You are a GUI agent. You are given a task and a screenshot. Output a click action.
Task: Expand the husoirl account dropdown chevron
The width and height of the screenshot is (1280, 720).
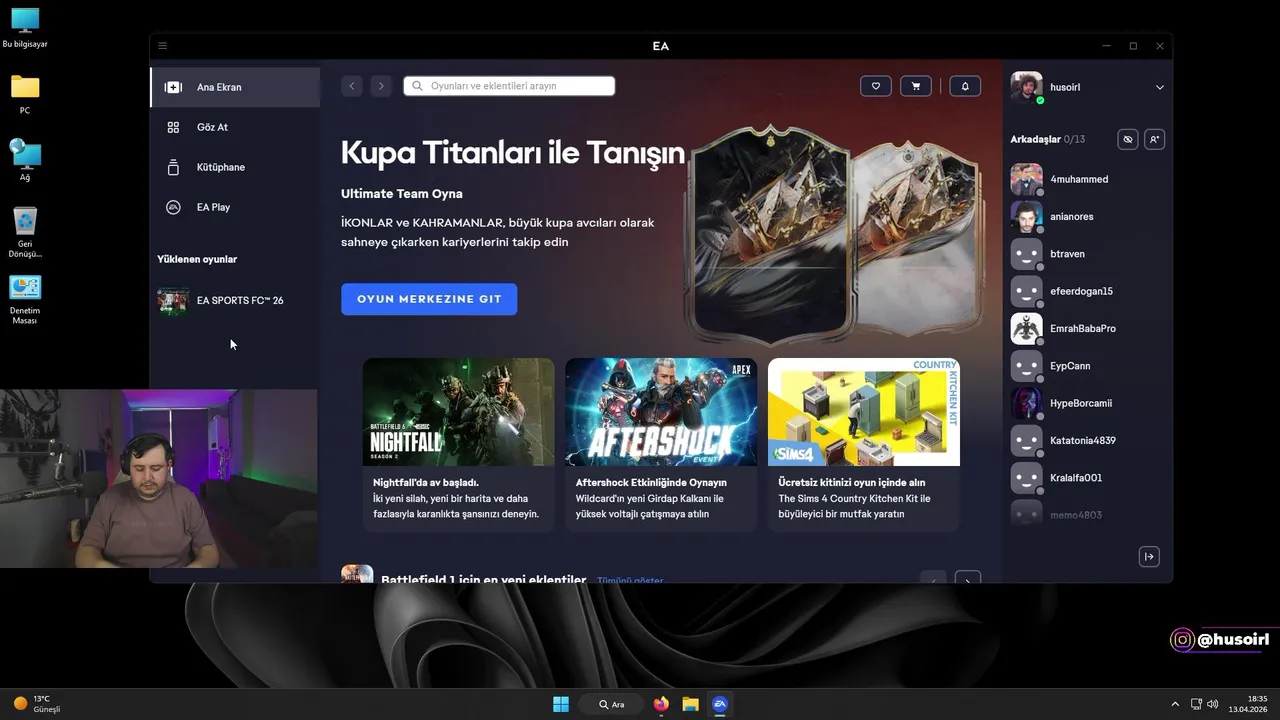coord(1160,87)
